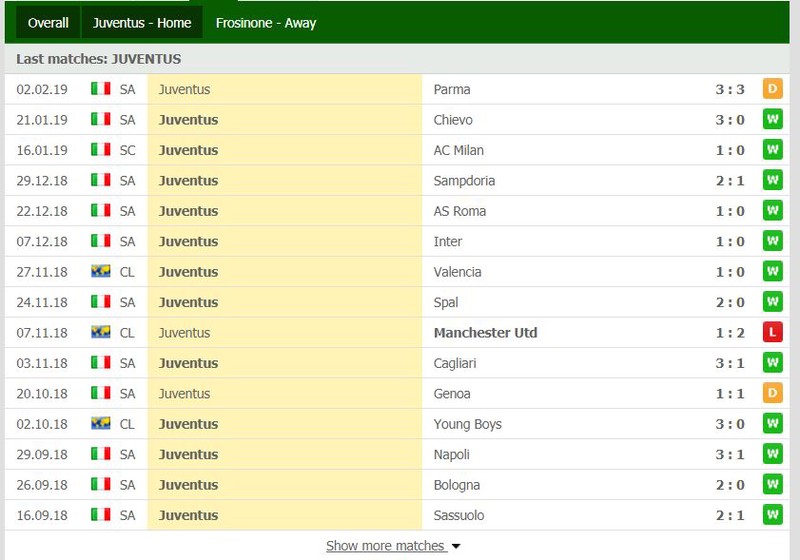Switch to the Overall tab
Image resolution: width=800 pixels, height=560 pixels.
point(48,23)
